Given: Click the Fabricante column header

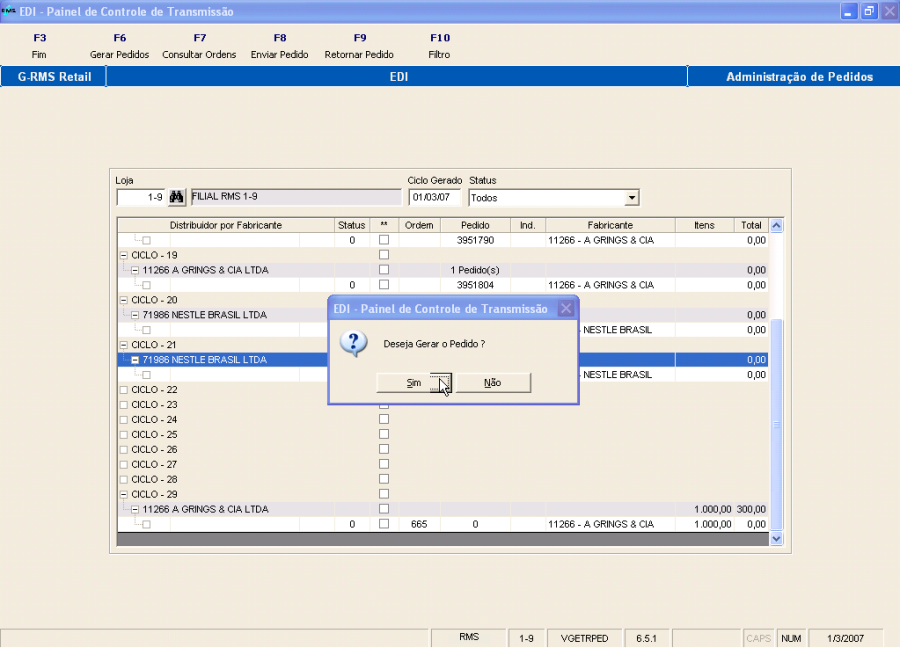Looking at the screenshot, I should 610,225.
